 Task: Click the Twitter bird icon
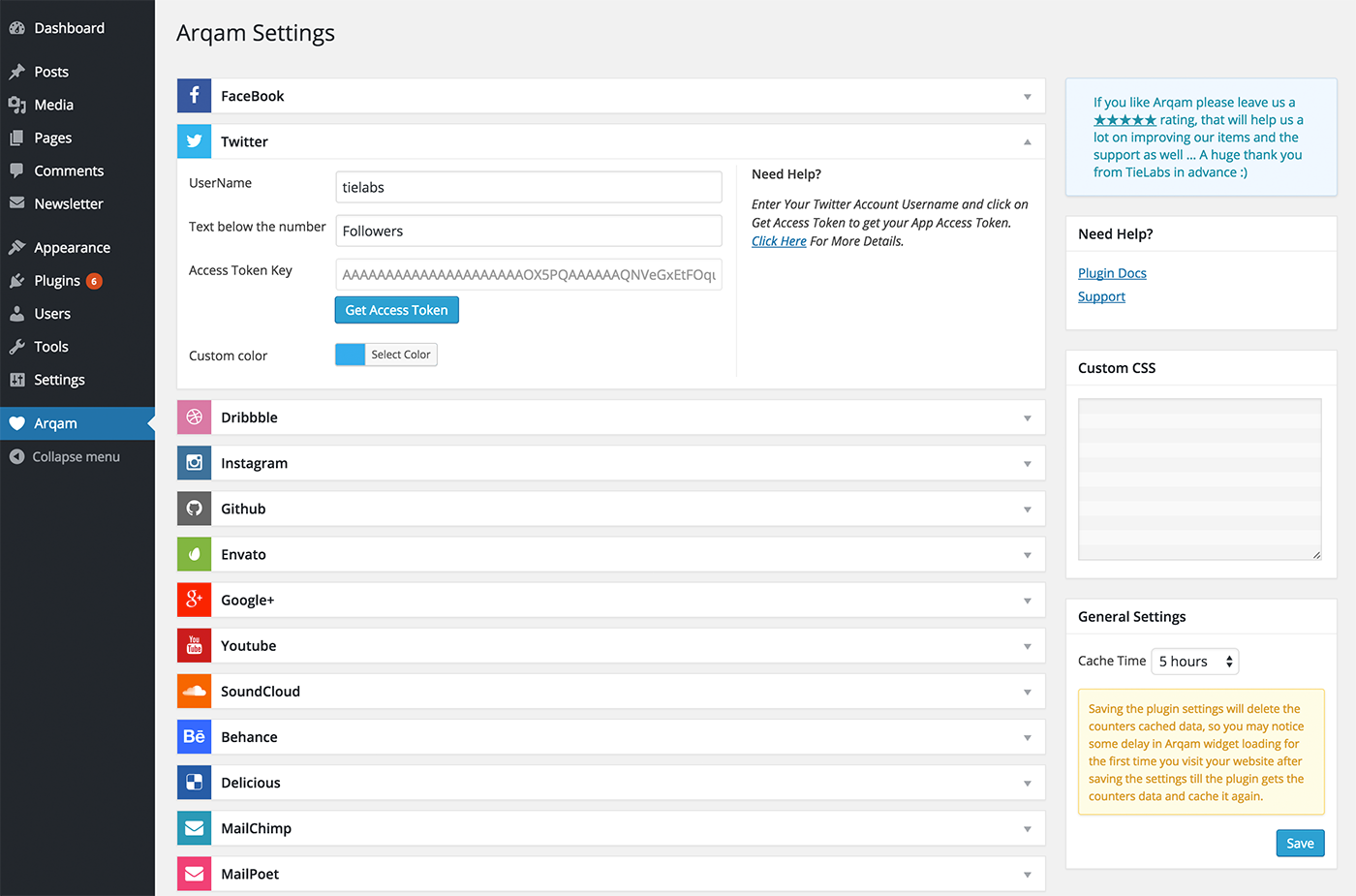pyautogui.click(x=194, y=141)
